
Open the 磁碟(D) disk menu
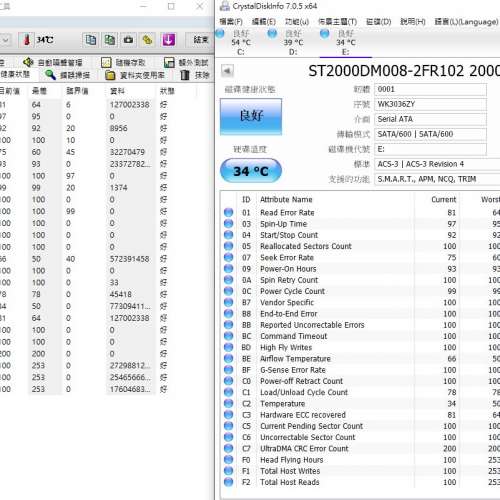click(378, 22)
